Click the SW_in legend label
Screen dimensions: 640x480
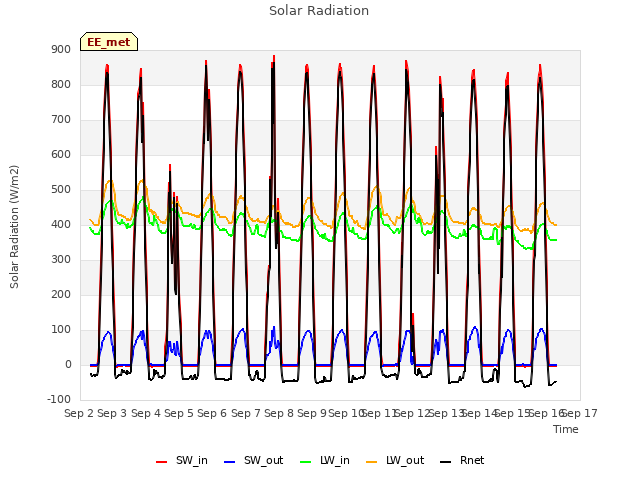click(192, 460)
